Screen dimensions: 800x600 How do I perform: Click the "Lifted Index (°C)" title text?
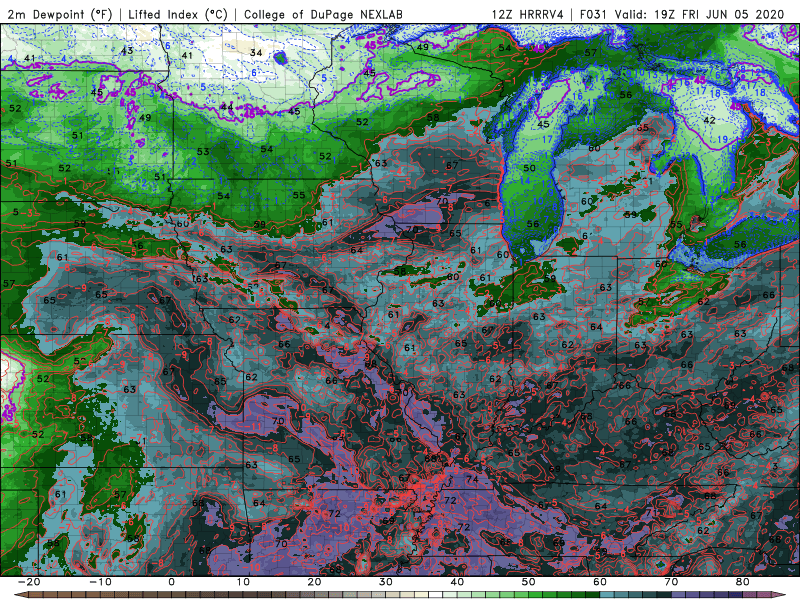(178, 14)
